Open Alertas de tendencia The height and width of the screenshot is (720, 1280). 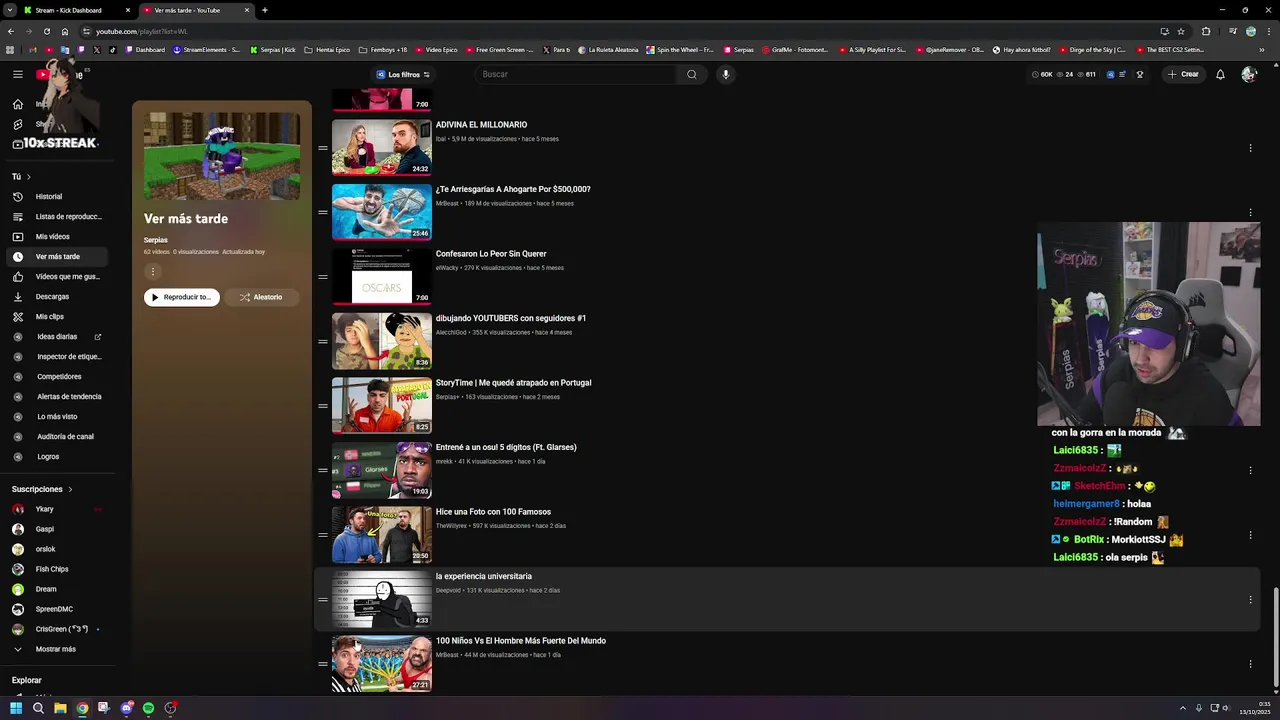point(58,397)
